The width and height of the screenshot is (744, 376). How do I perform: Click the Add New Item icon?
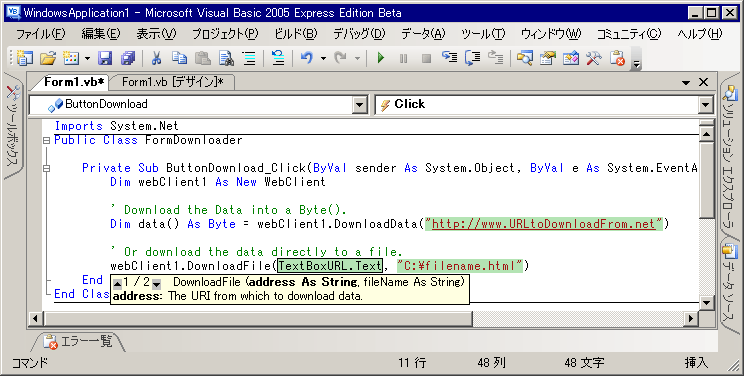pos(71,58)
